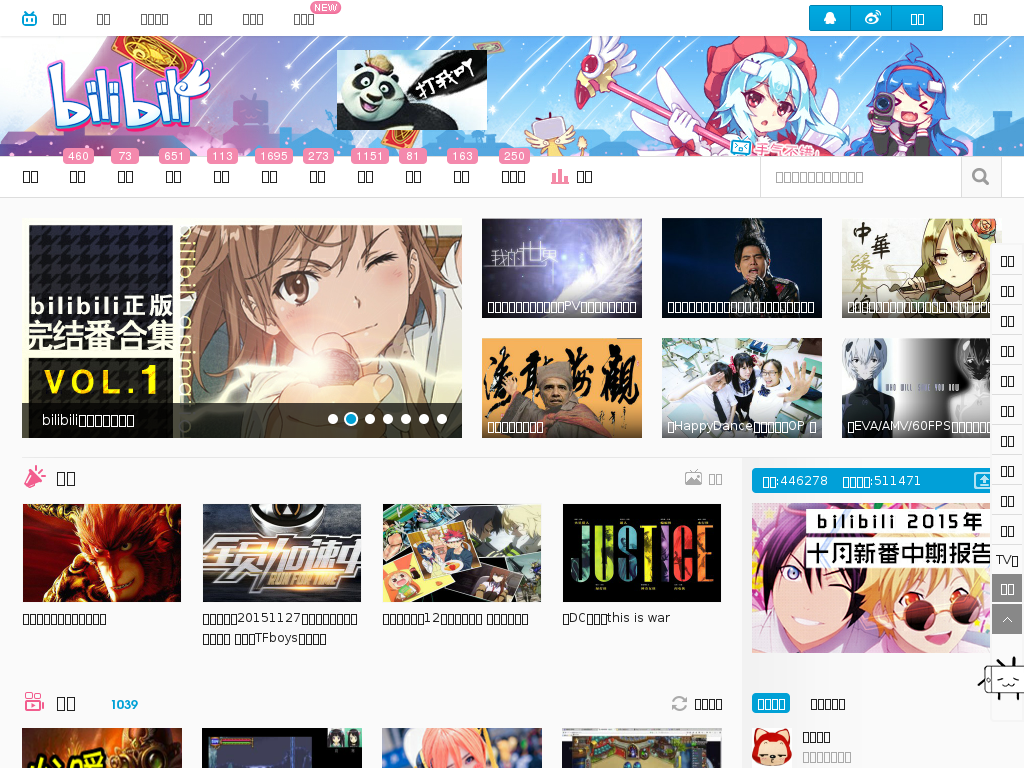Screen dimensions: 1024x768
Task: Open the category with the 163 badge
Action: (x=462, y=176)
